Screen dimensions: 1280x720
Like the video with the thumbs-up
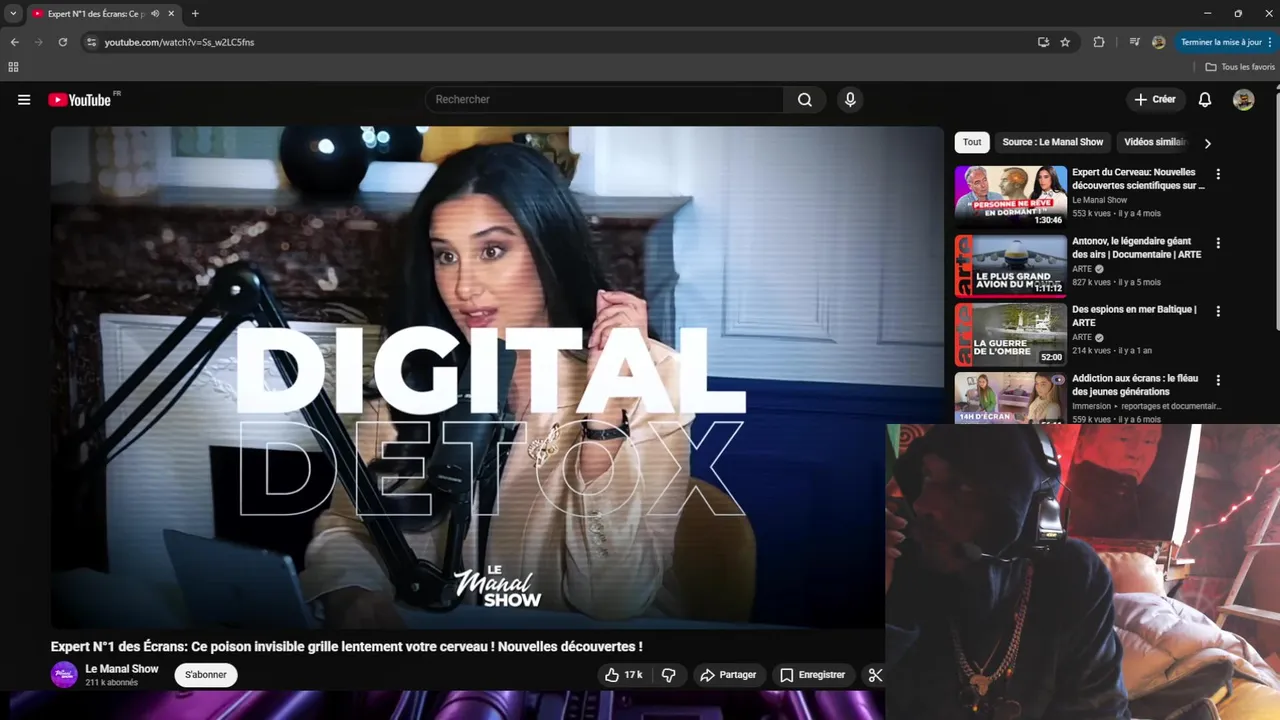pyautogui.click(x=624, y=675)
